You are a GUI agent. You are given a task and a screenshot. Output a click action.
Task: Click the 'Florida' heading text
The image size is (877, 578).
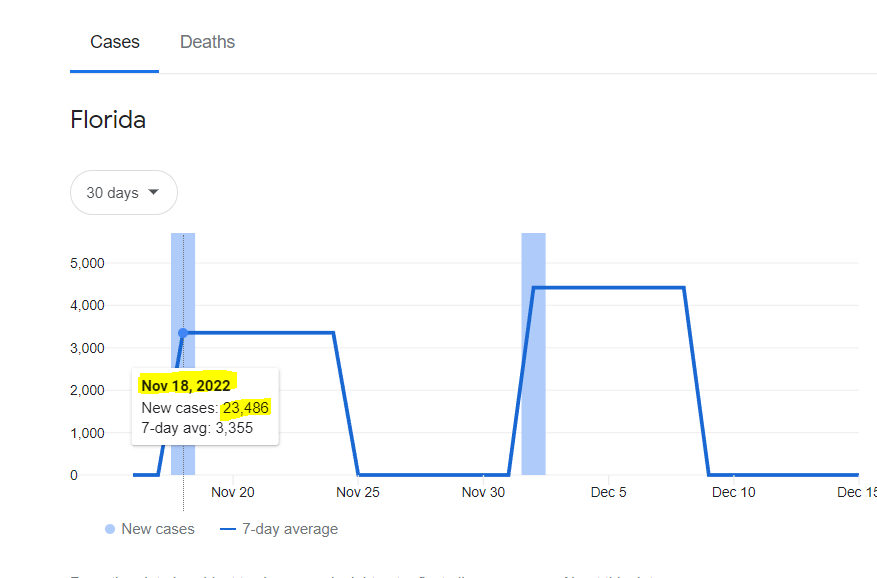pos(108,120)
